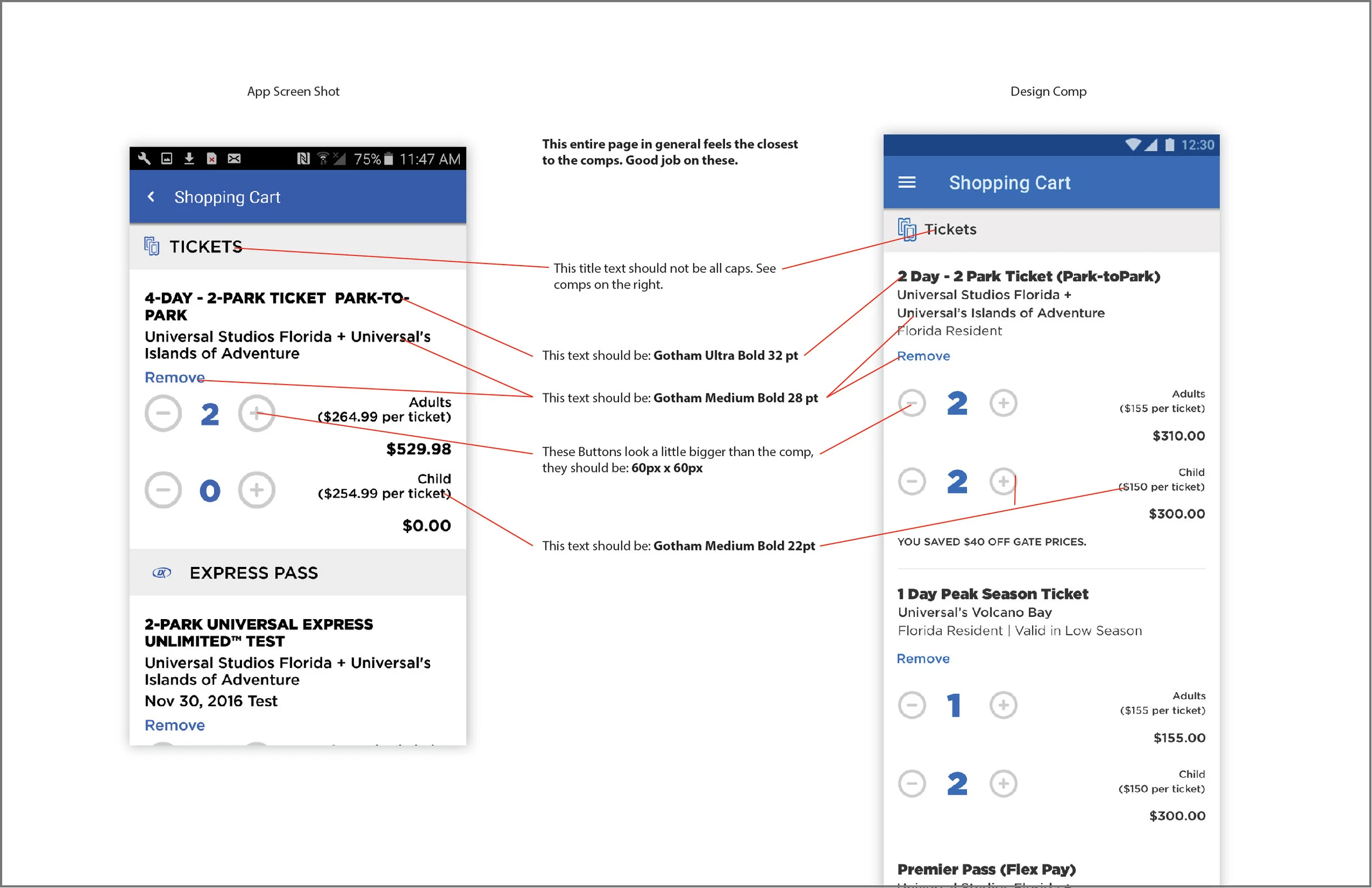Screen dimensions: 1372x888
Task: Click the $529.98 adults total
Action: (x=419, y=449)
